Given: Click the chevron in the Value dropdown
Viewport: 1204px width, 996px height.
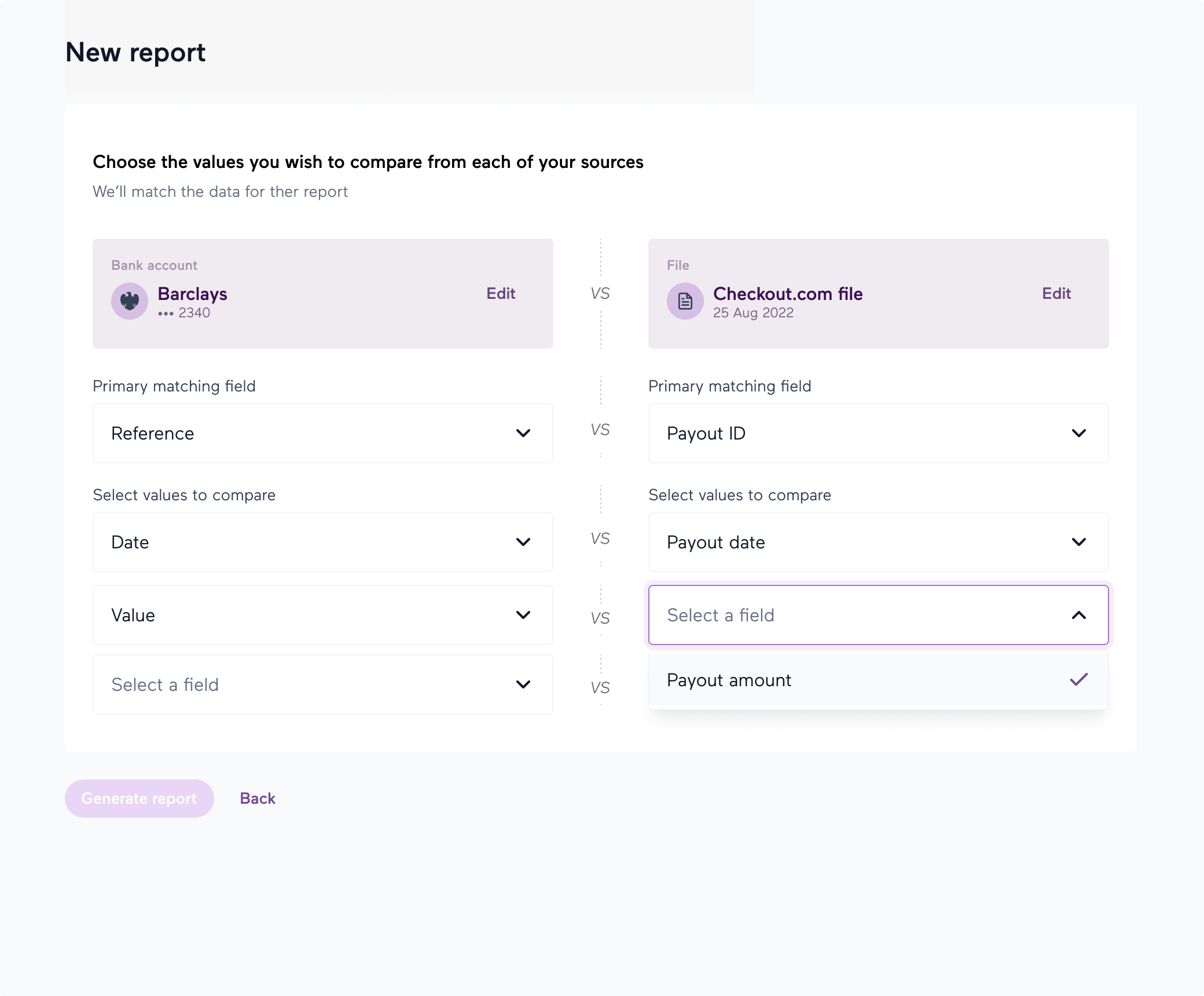Looking at the screenshot, I should coord(523,615).
